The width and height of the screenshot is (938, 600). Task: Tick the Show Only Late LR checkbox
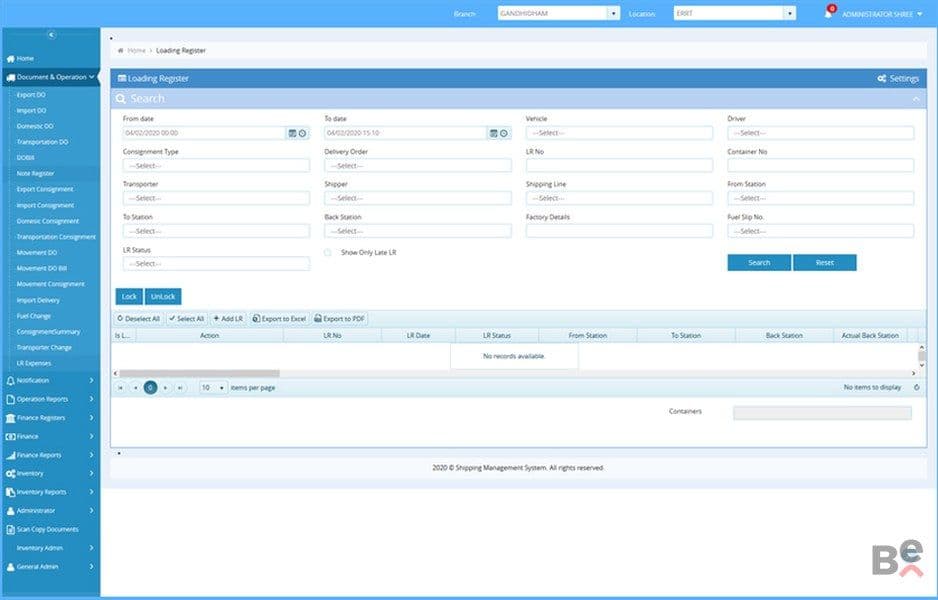coord(328,252)
